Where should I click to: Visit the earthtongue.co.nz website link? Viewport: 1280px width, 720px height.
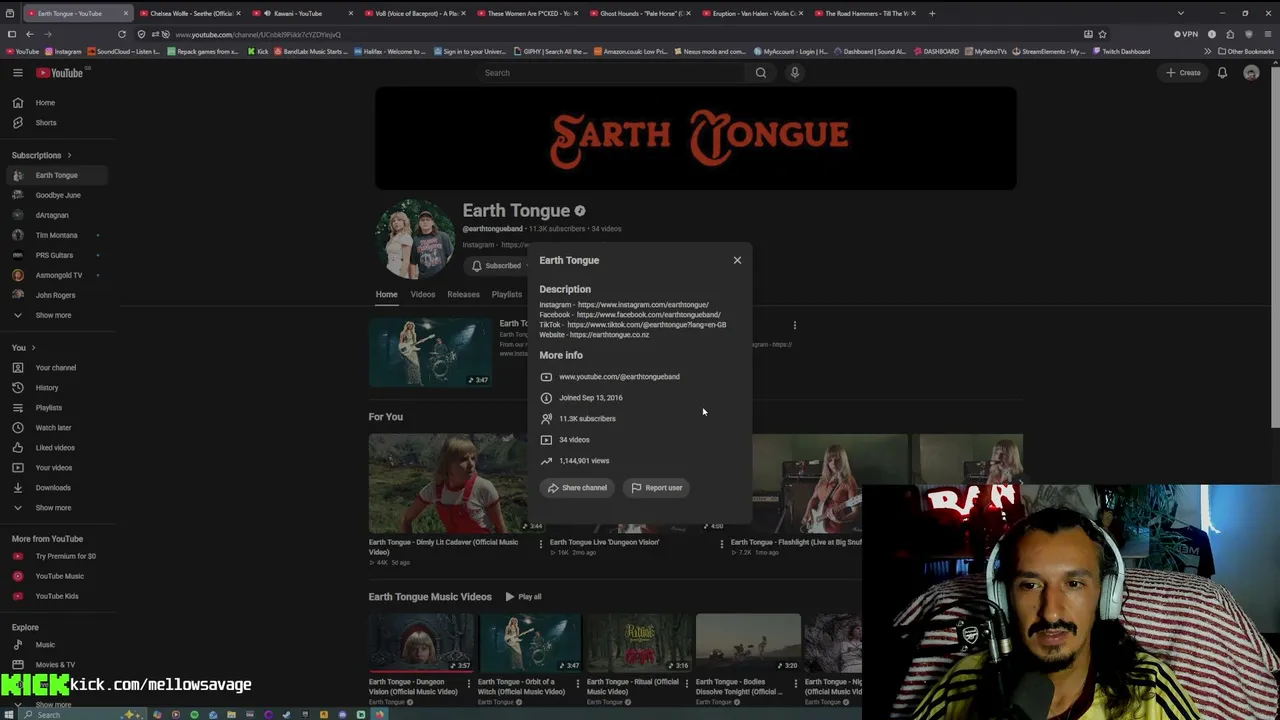[609, 335]
